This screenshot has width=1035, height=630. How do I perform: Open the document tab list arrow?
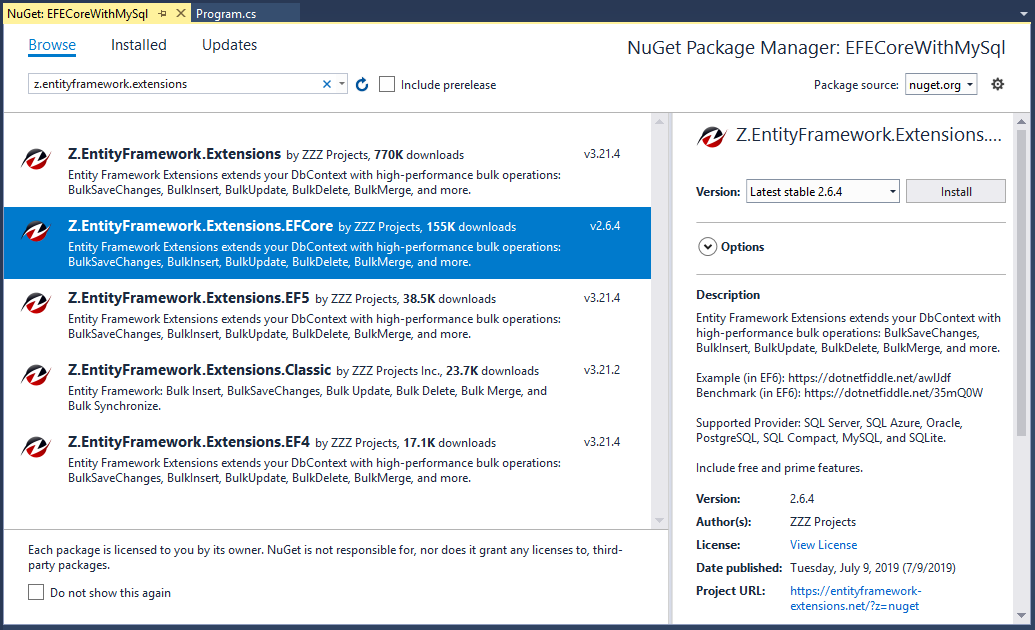tap(1024, 13)
